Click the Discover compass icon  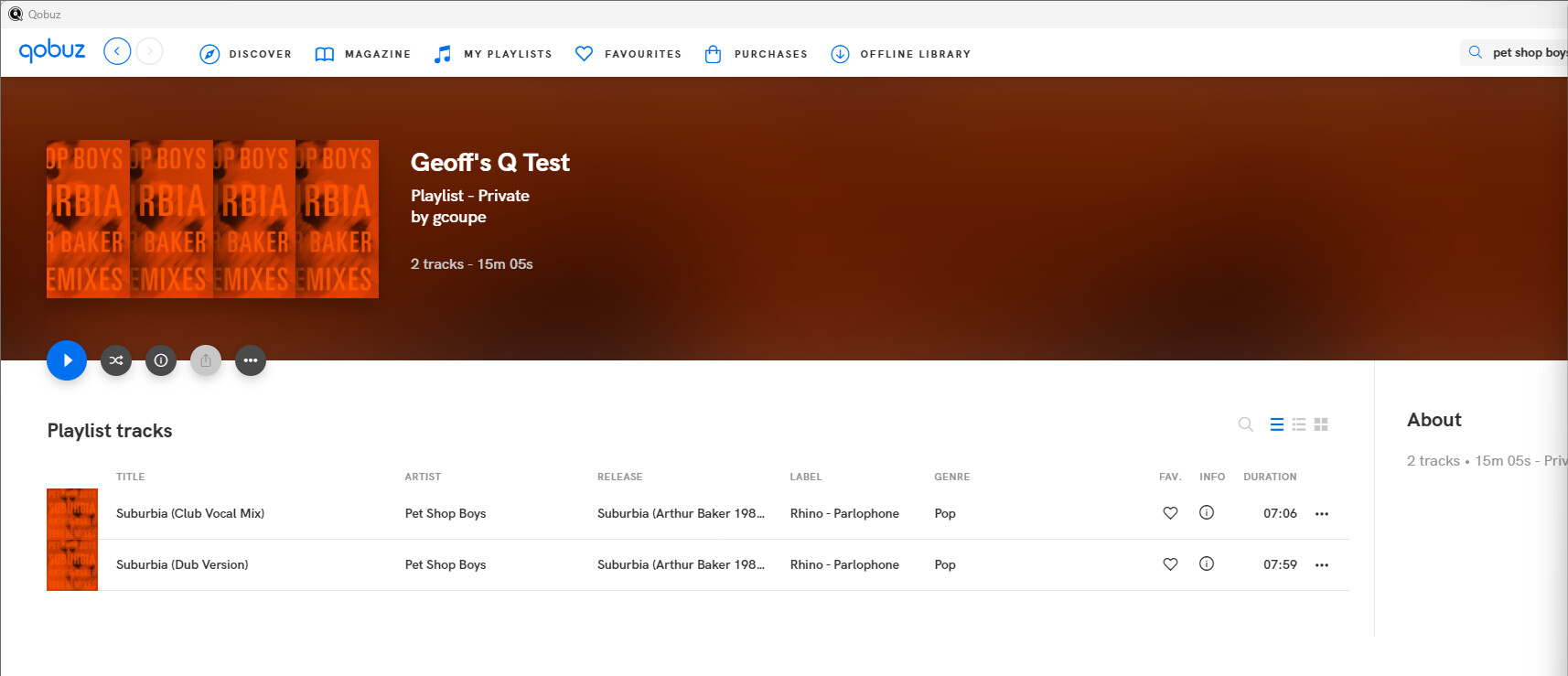(x=209, y=54)
